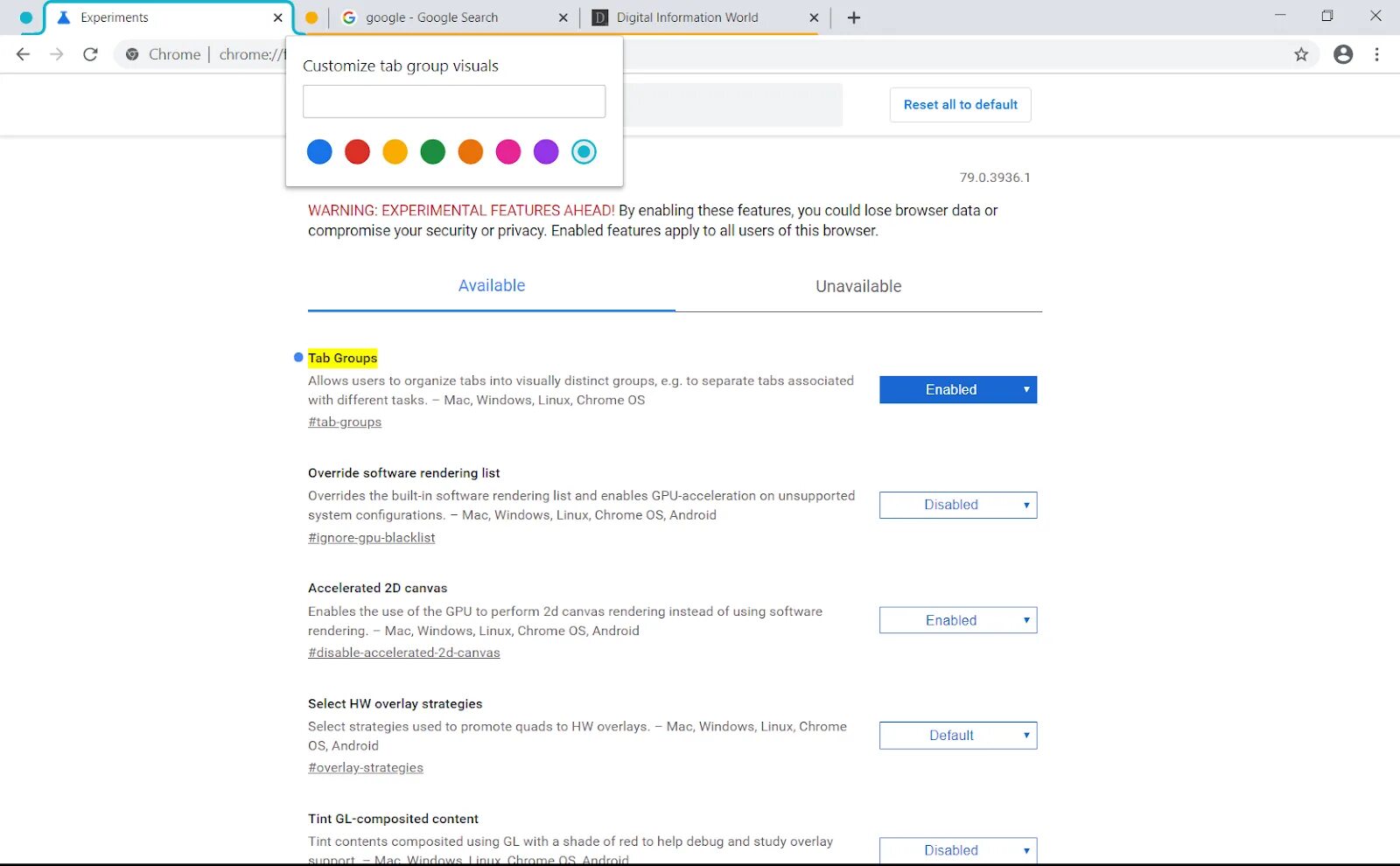The image size is (1400, 866).
Task: Open Tint GL-composited content dropdown
Action: pos(958,850)
